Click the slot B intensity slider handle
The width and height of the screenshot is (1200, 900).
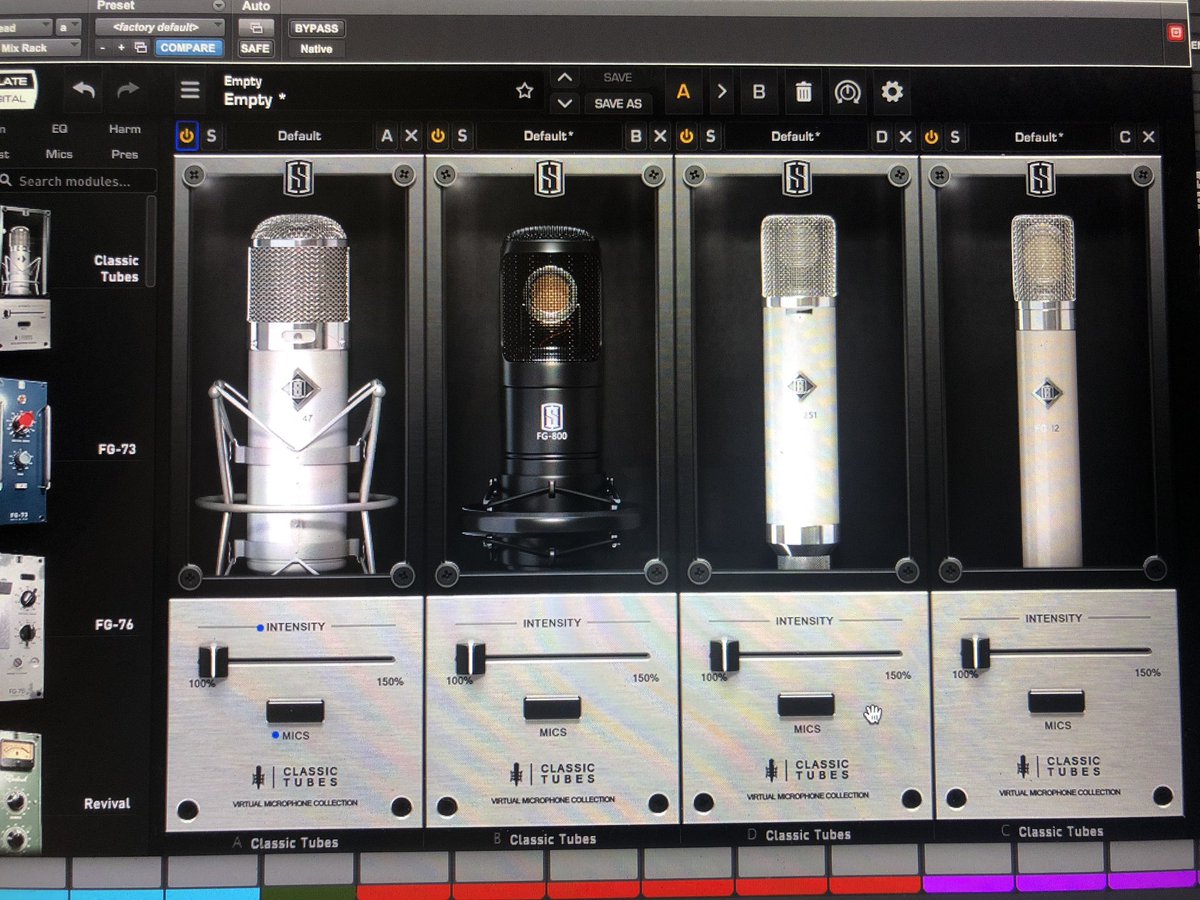(470, 657)
